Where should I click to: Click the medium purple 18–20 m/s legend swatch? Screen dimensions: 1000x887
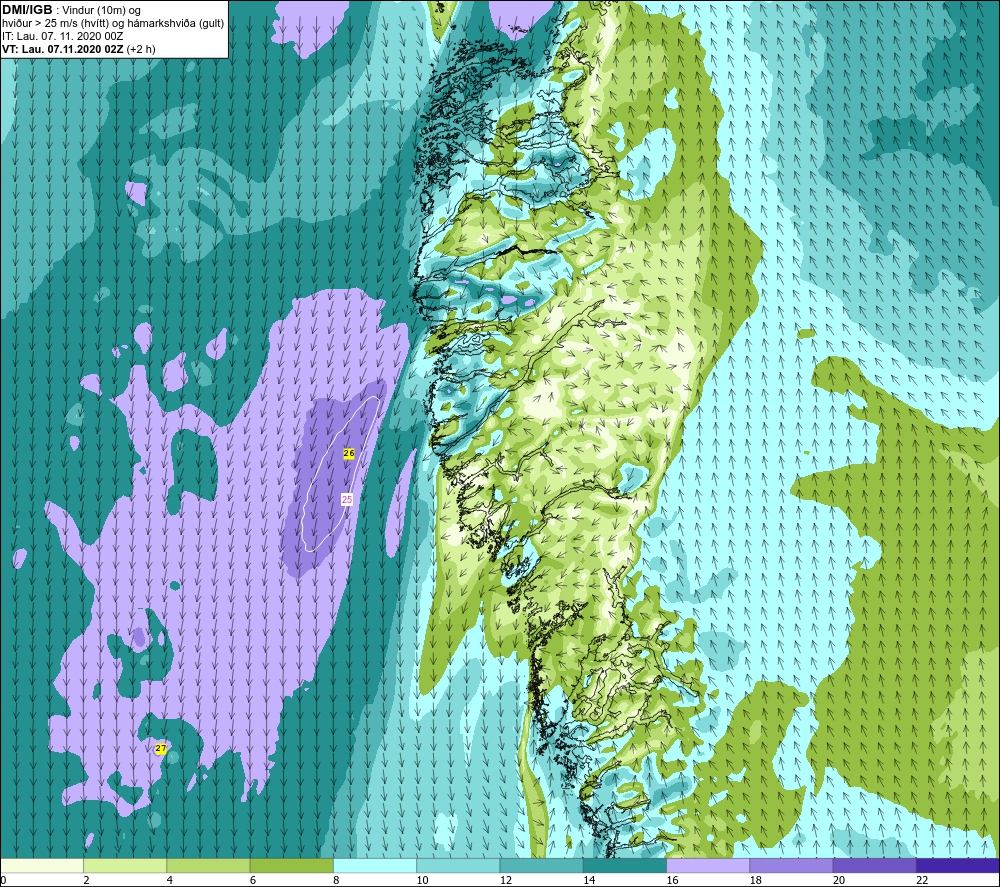click(x=791, y=865)
